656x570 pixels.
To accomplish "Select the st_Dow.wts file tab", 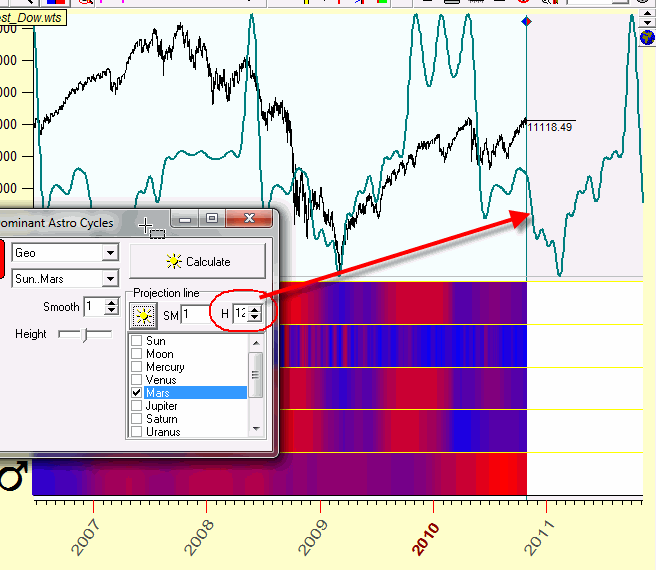I will (x=26, y=7).
